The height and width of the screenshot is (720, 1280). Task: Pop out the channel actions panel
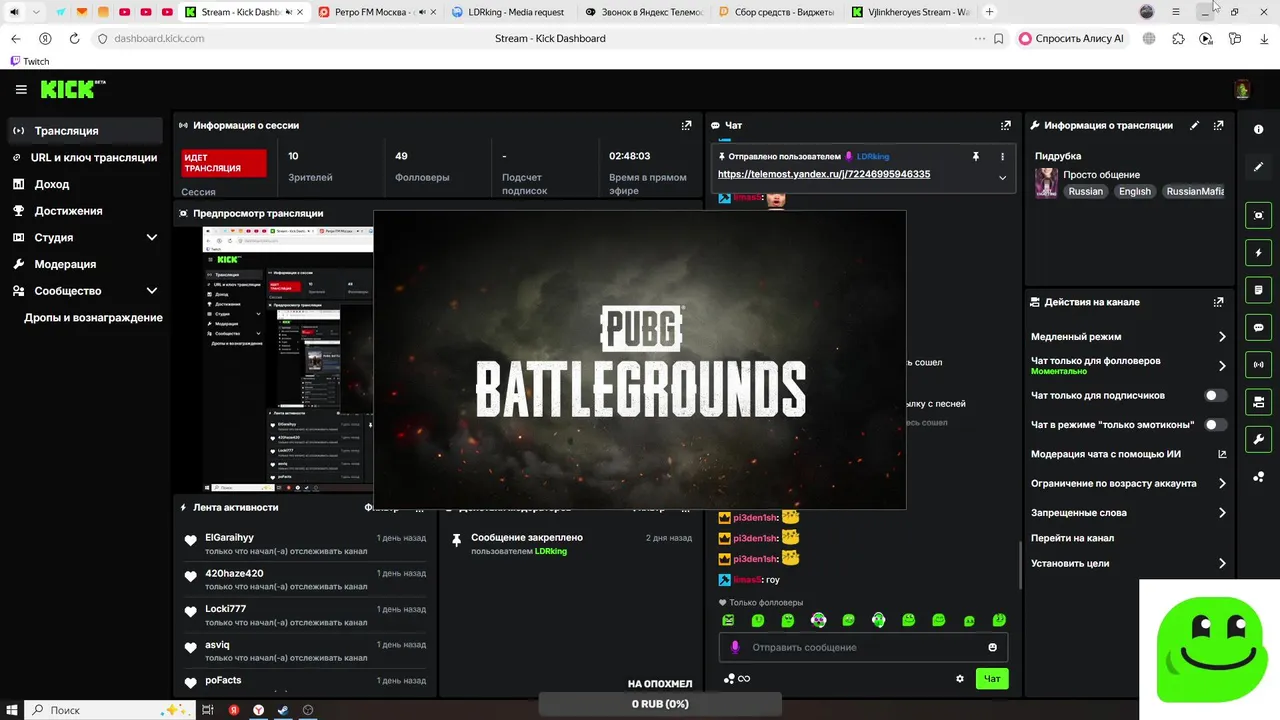pos(1218,302)
